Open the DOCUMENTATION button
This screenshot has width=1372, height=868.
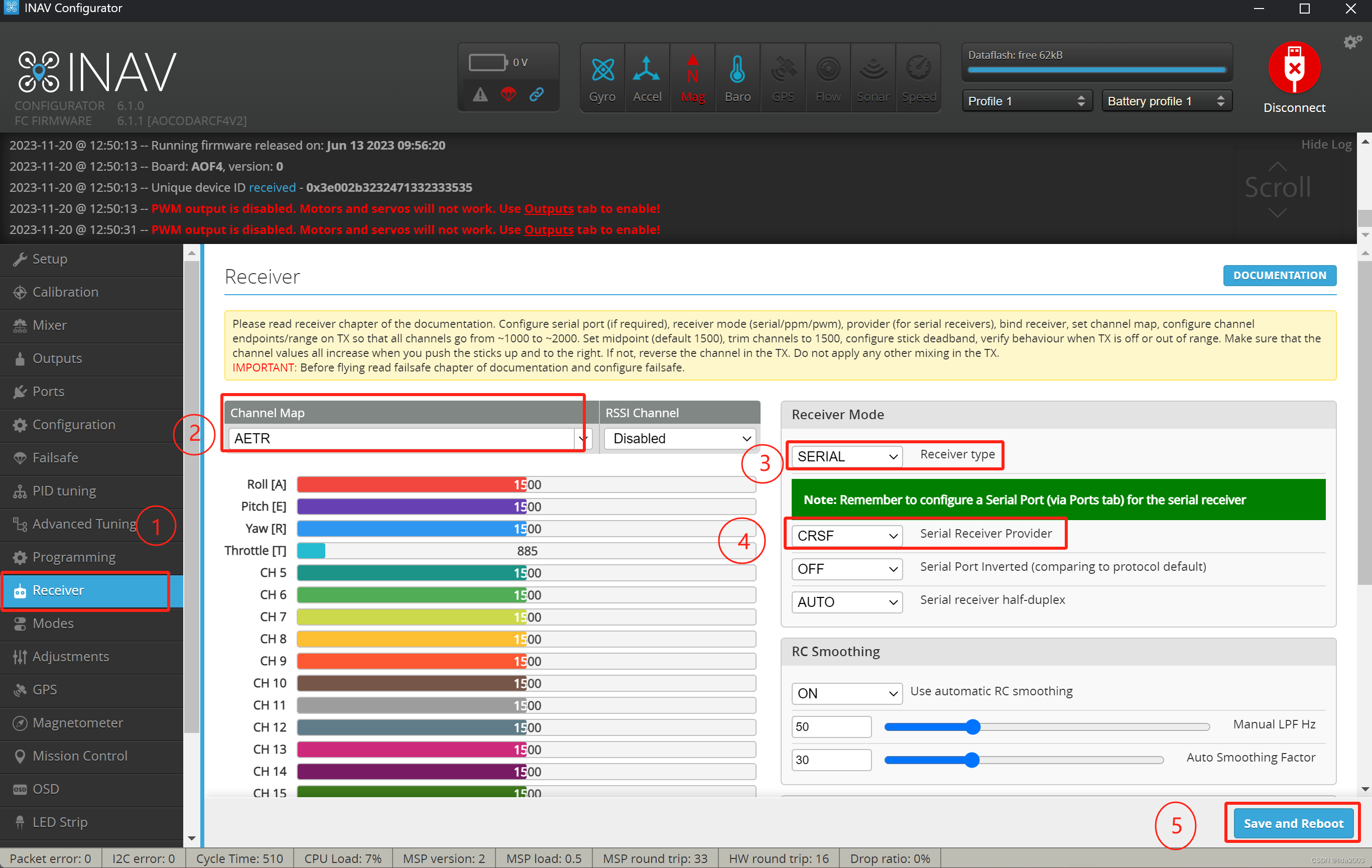pos(1279,275)
